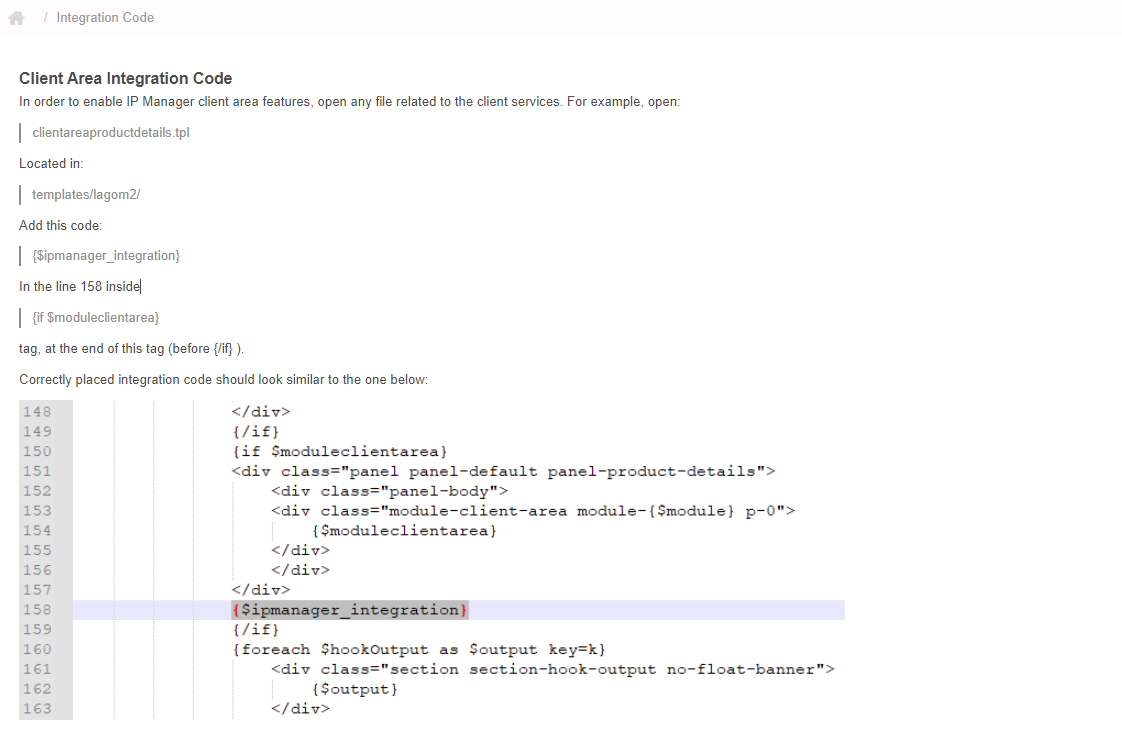This screenshot has height=732, width=1122.
Task: Click the {foreach $hookOutput as $output key=k} line
Action: point(419,650)
